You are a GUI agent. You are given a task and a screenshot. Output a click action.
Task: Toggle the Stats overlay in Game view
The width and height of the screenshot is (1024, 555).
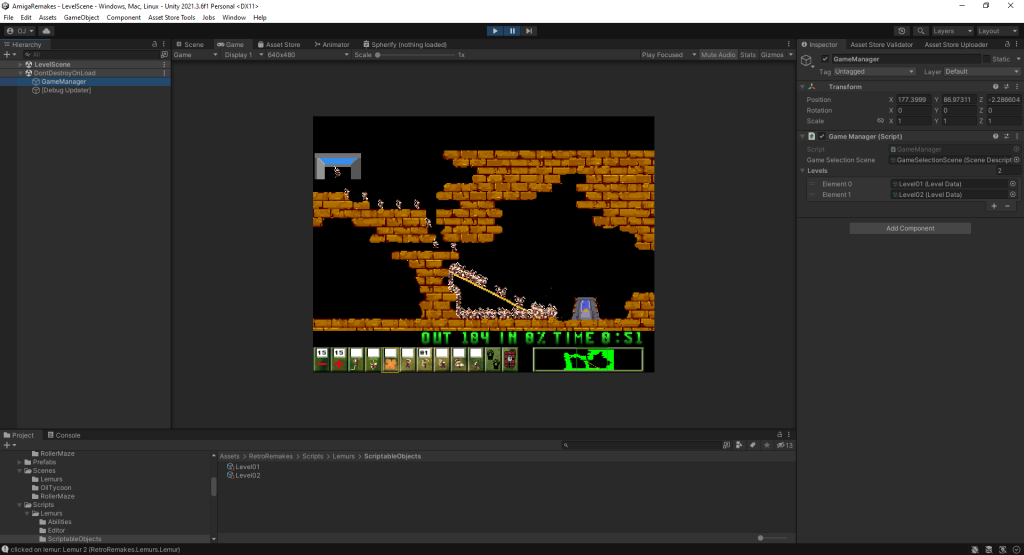pos(748,55)
